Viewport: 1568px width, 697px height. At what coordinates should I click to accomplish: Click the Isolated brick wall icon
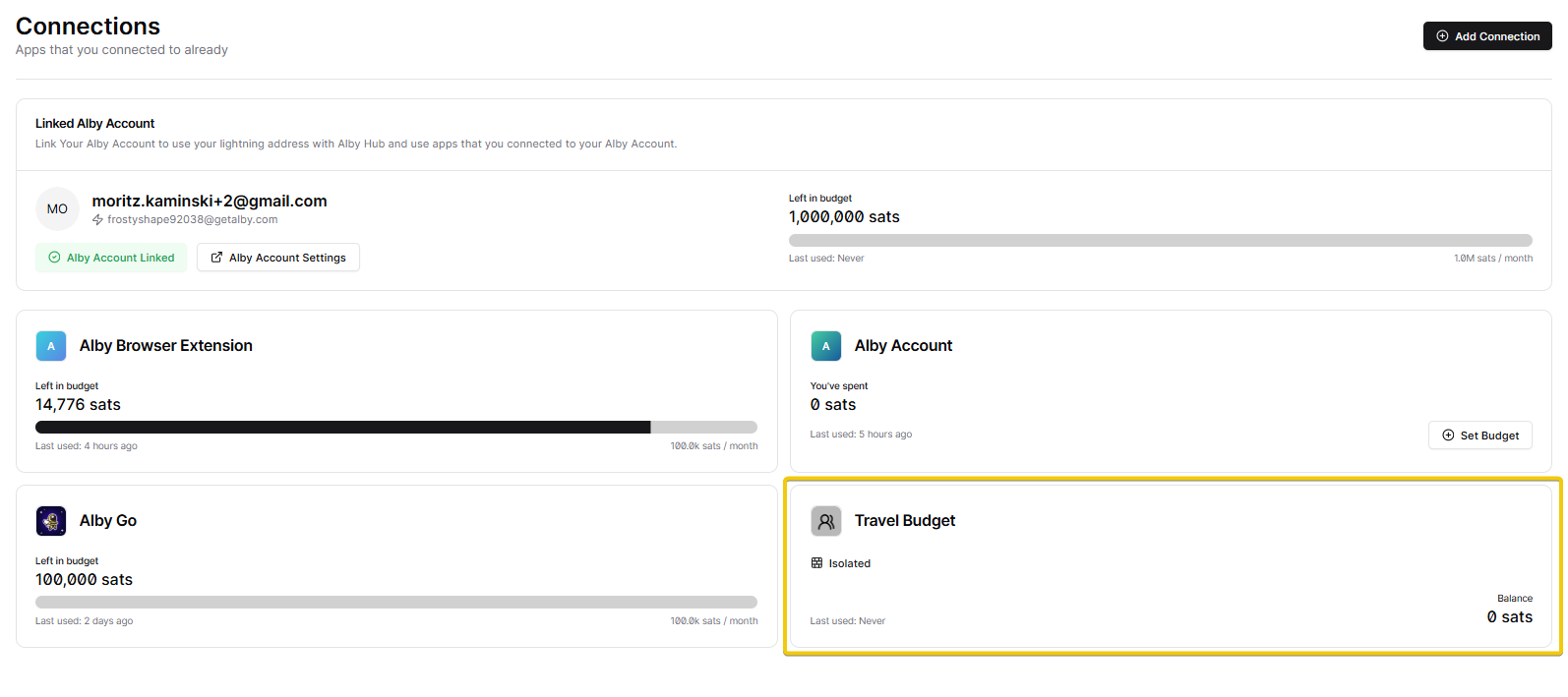pos(816,563)
